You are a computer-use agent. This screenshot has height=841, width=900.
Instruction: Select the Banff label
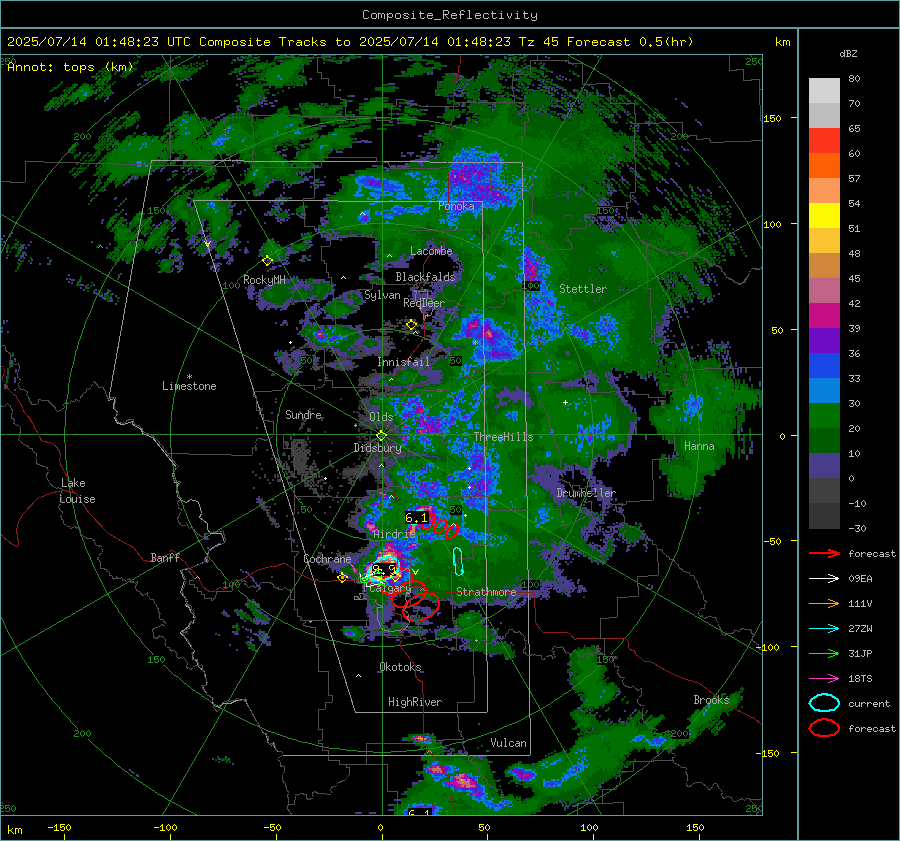pos(165,557)
